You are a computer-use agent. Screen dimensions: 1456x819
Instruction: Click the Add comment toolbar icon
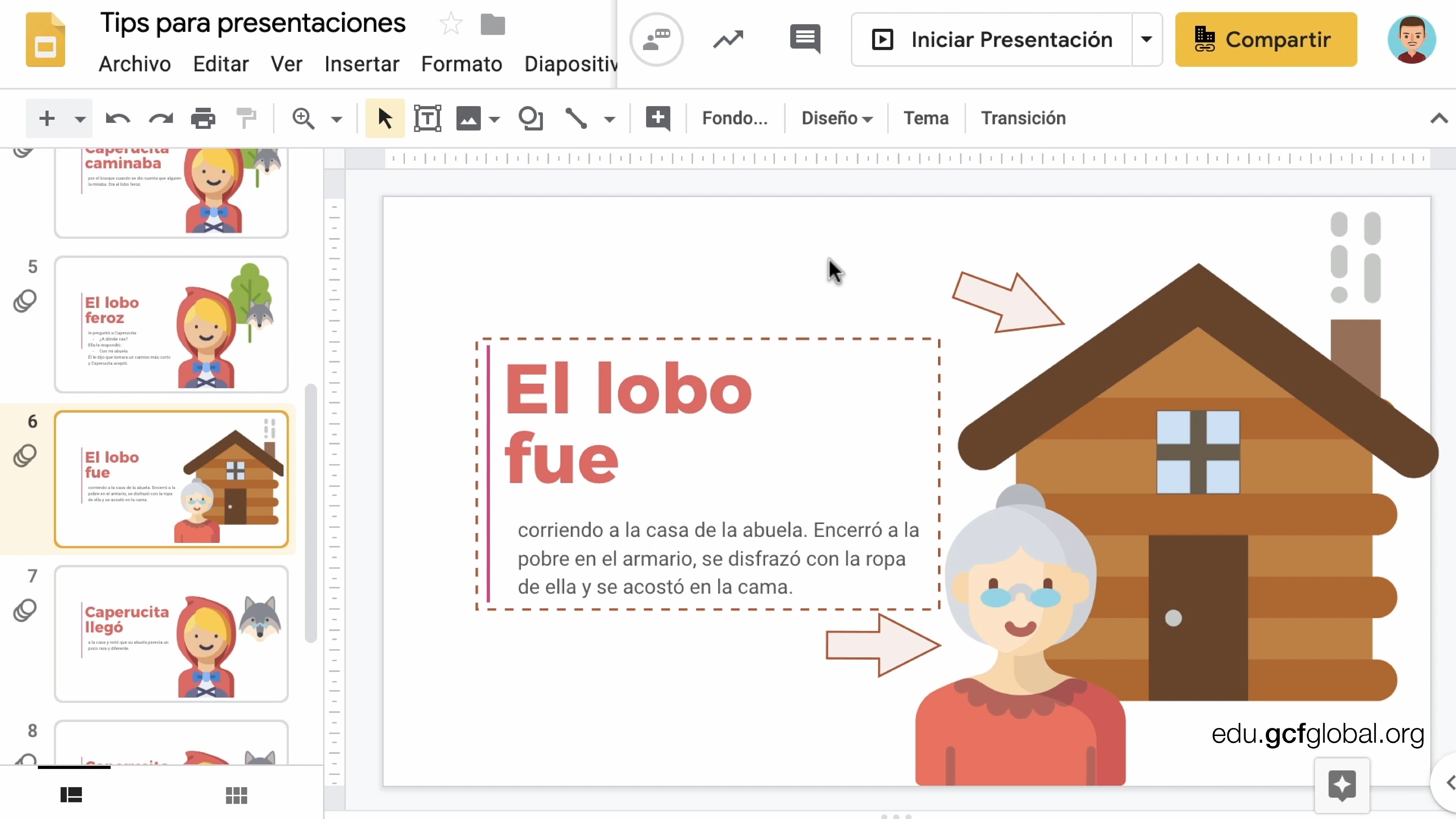[x=658, y=119]
